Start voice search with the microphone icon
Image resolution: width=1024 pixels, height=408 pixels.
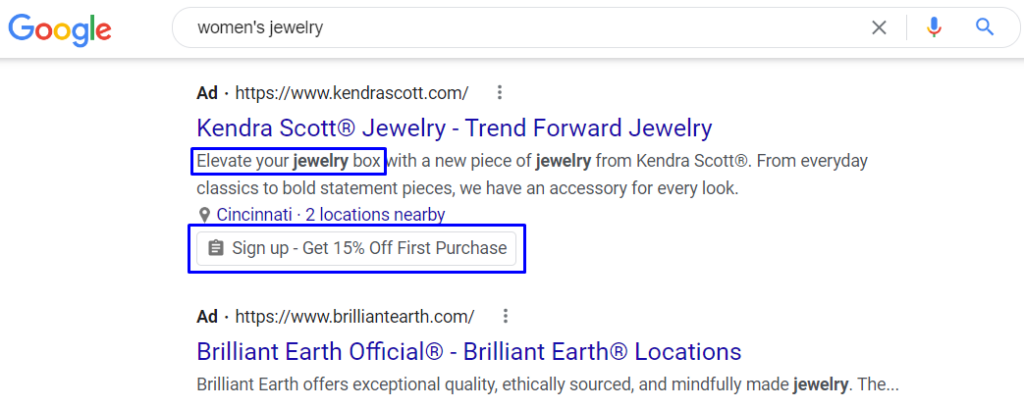[935, 27]
